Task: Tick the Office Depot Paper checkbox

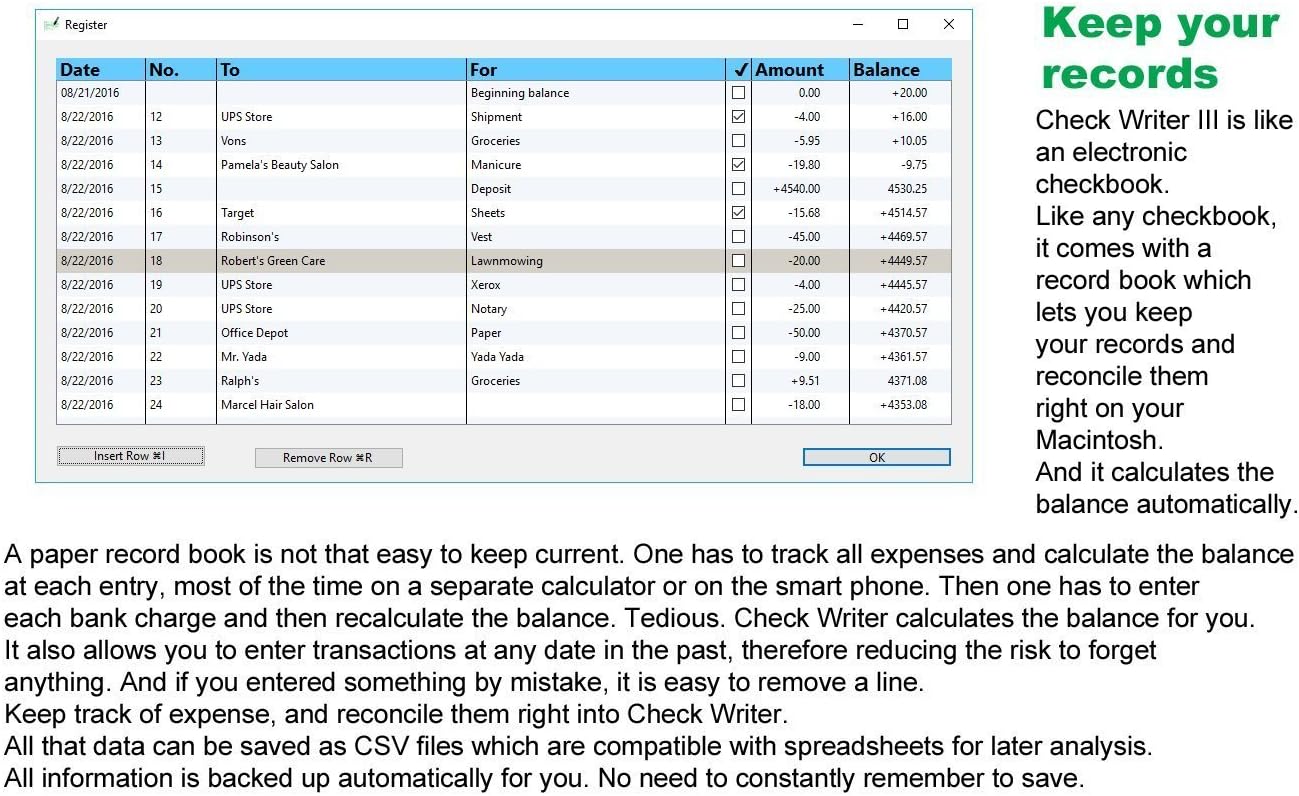Action: pos(738,333)
